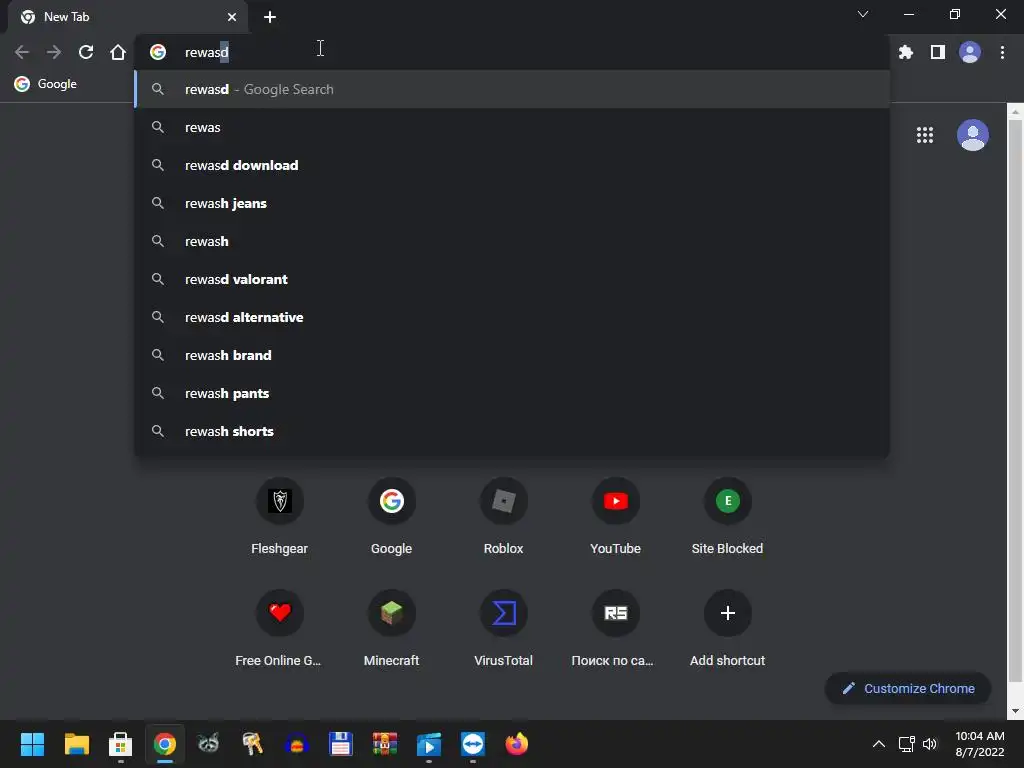Image resolution: width=1024 pixels, height=768 pixels.
Task: Close the New Tab tab
Action: coord(232,17)
